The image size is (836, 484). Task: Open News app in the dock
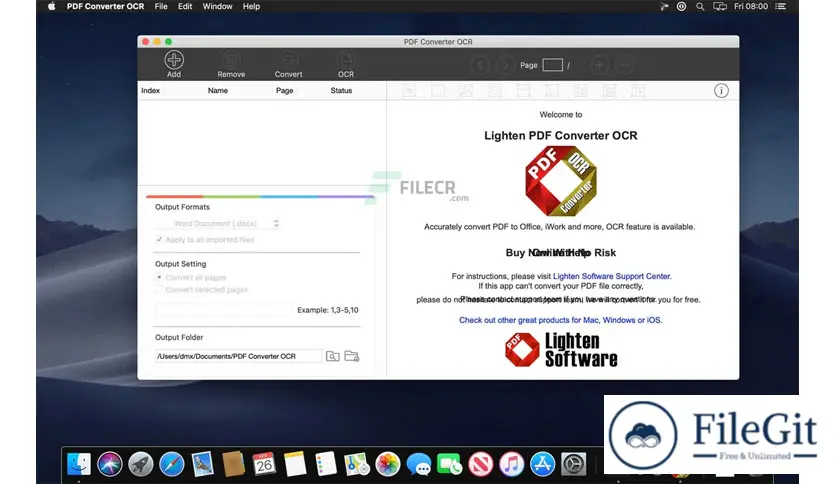point(480,464)
